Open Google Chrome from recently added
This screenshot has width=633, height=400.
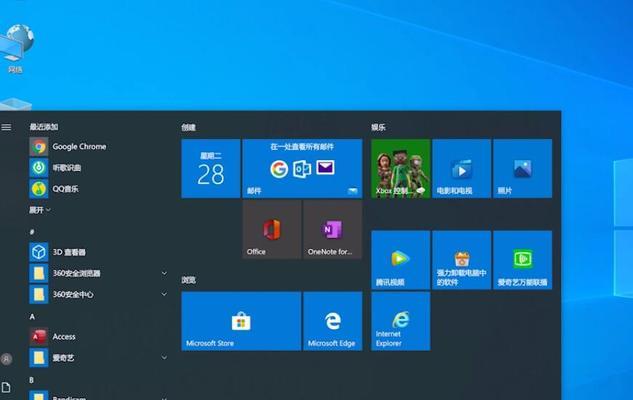pos(99,147)
